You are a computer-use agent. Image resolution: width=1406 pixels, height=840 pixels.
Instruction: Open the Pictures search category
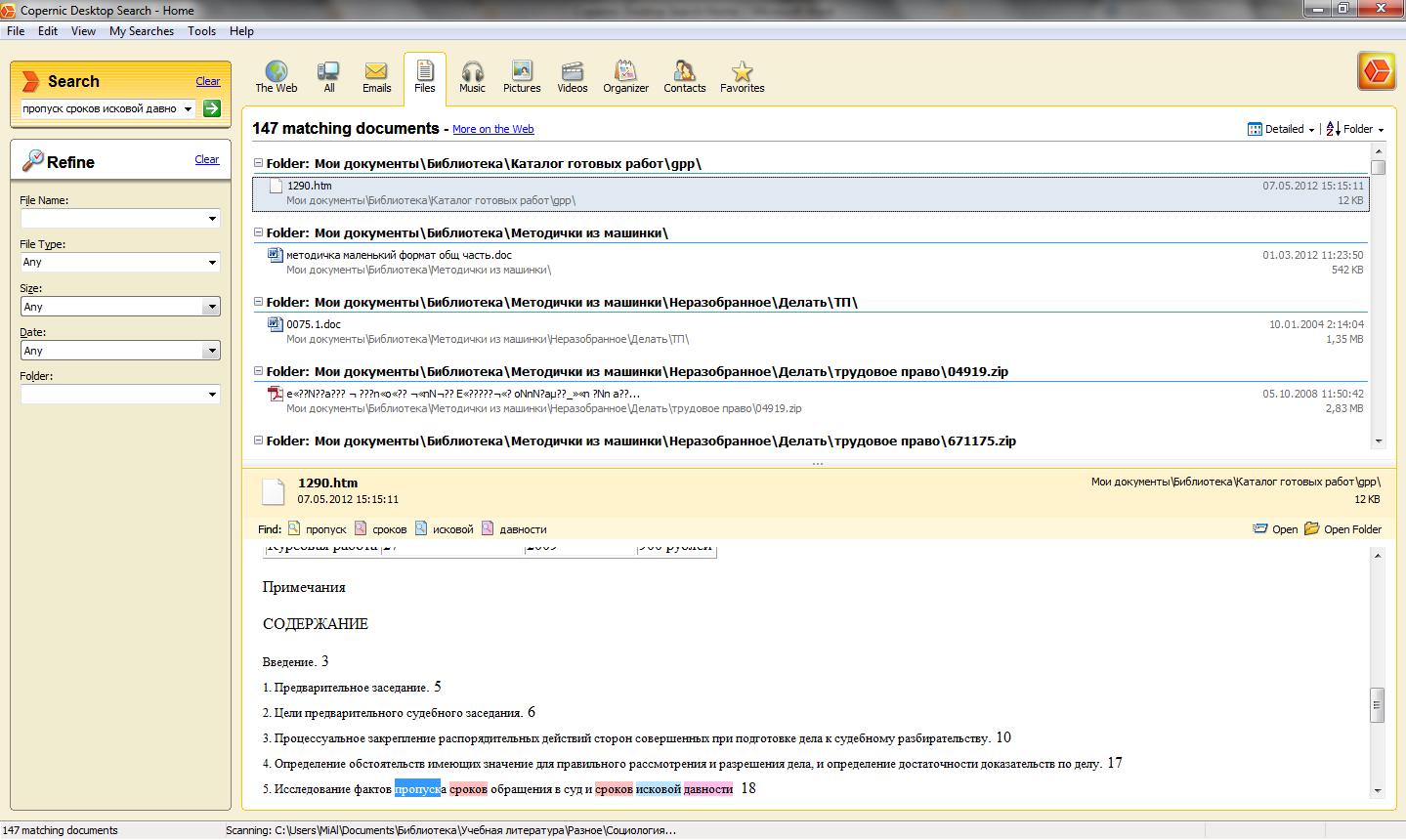pyautogui.click(x=522, y=76)
